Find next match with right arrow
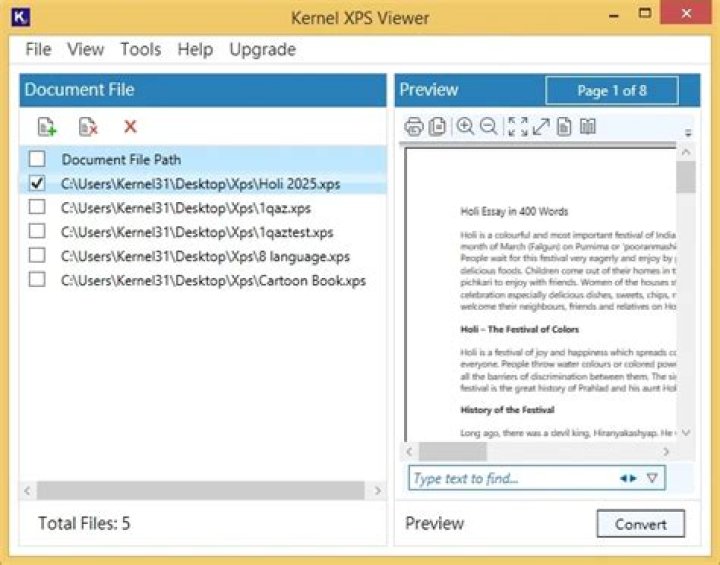The image size is (720, 565). (633, 478)
